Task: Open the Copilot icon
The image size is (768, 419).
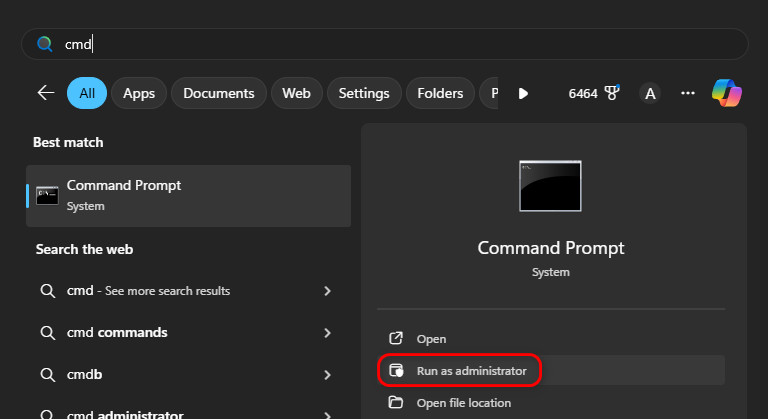Action: point(727,93)
